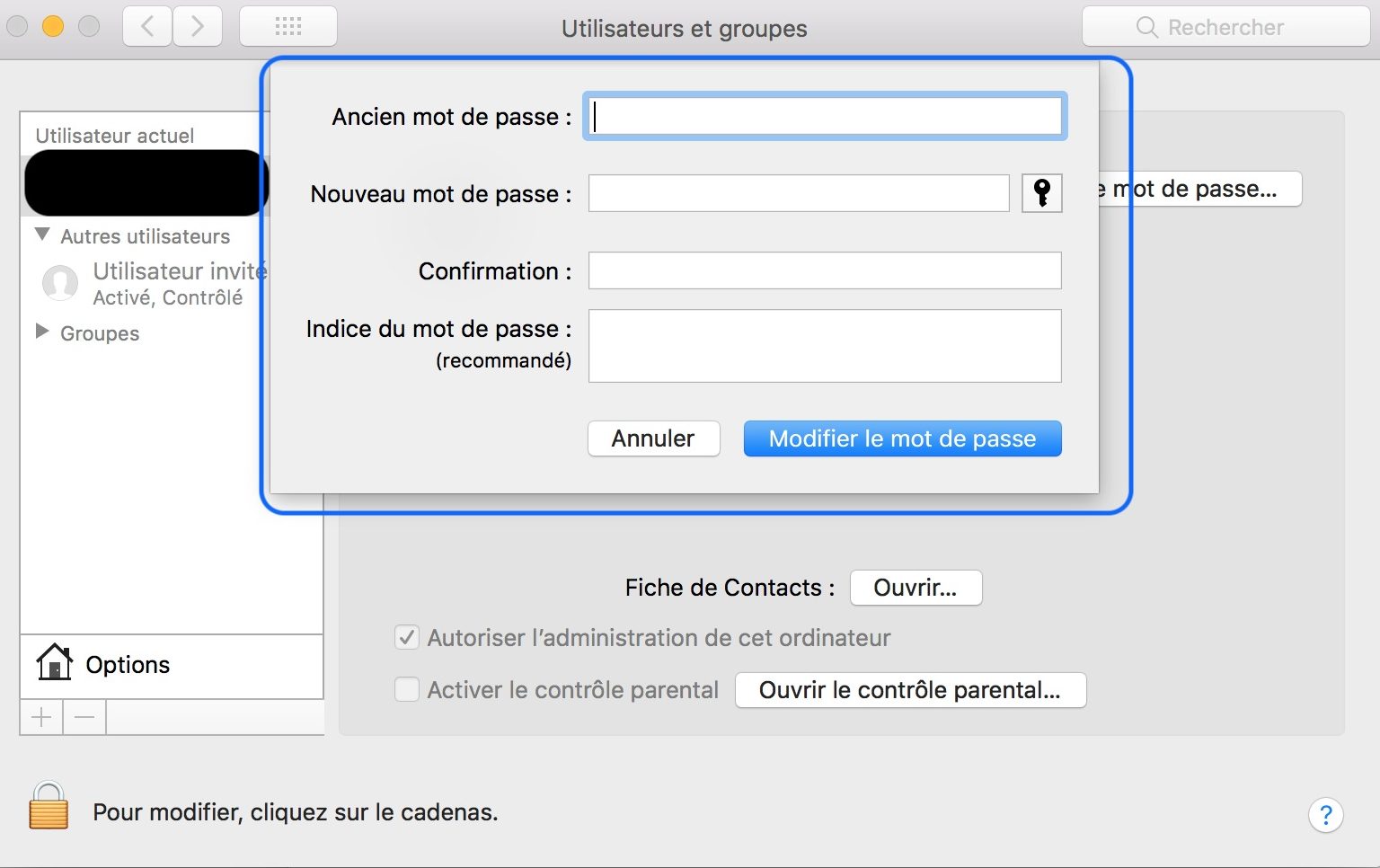Cancel the password change with Annuler
The height and width of the screenshot is (868, 1380).
(x=653, y=438)
